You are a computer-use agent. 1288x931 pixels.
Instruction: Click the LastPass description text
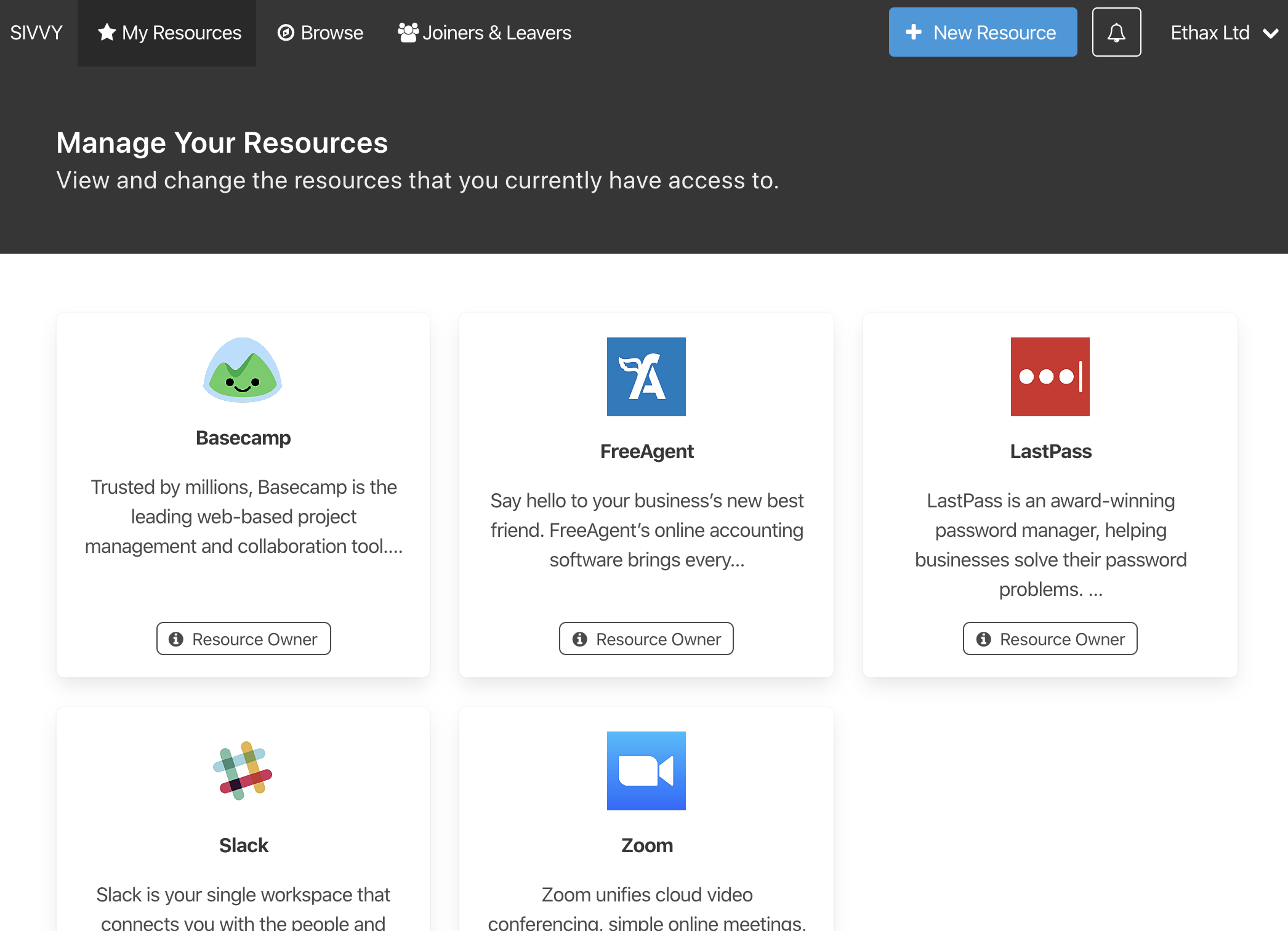(x=1050, y=545)
